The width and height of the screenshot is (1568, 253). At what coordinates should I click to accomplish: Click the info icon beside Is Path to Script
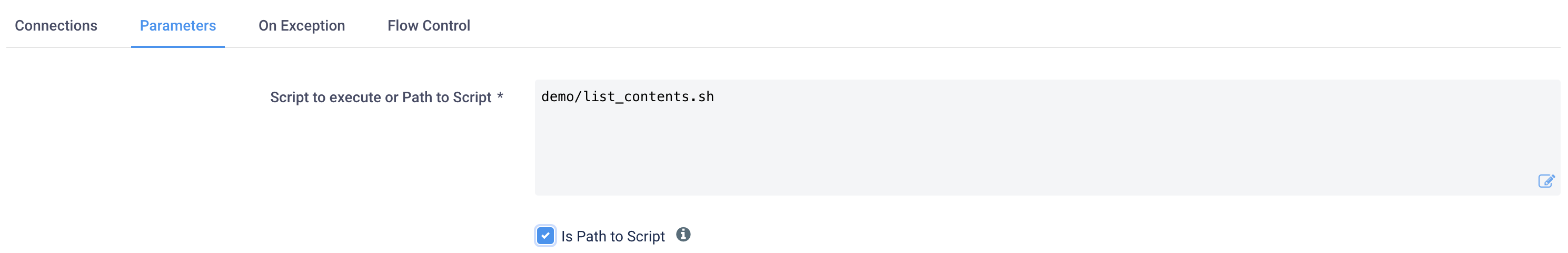click(683, 235)
